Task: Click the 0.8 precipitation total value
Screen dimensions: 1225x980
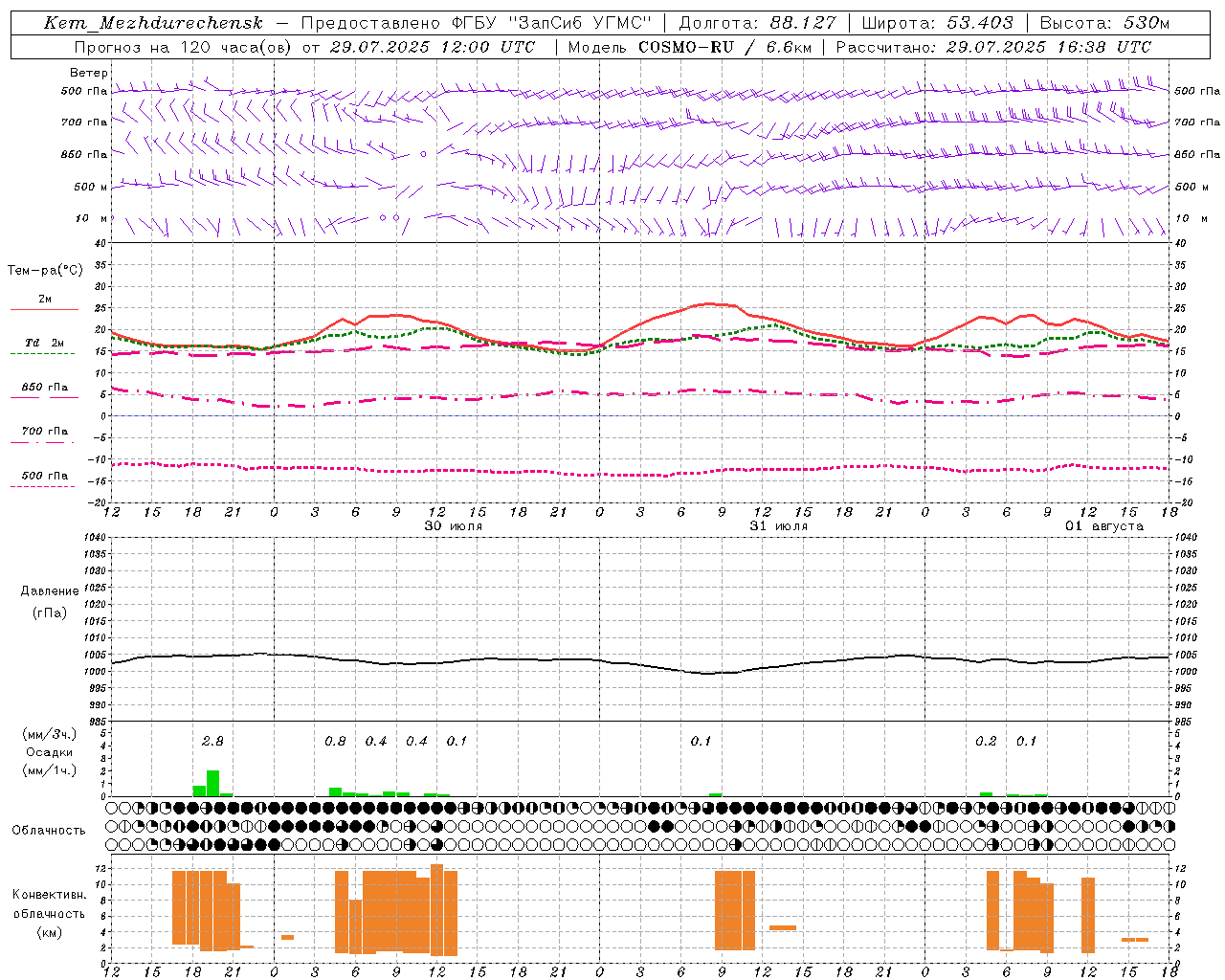Action: pyautogui.click(x=335, y=741)
